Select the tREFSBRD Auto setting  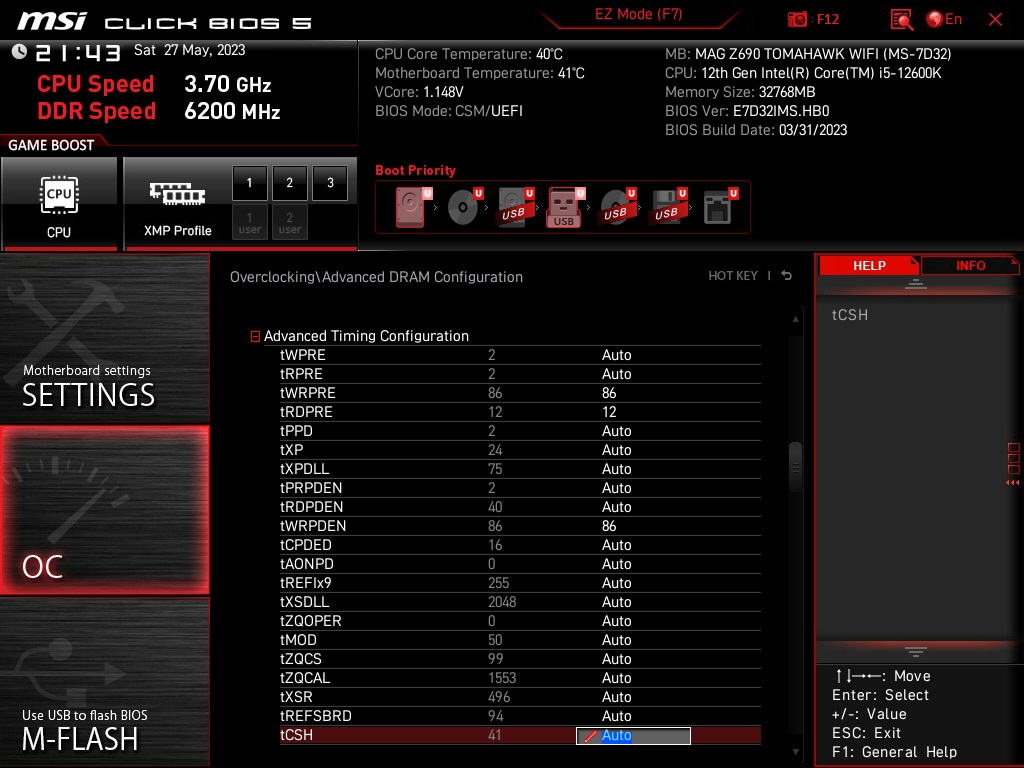(x=616, y=716)
